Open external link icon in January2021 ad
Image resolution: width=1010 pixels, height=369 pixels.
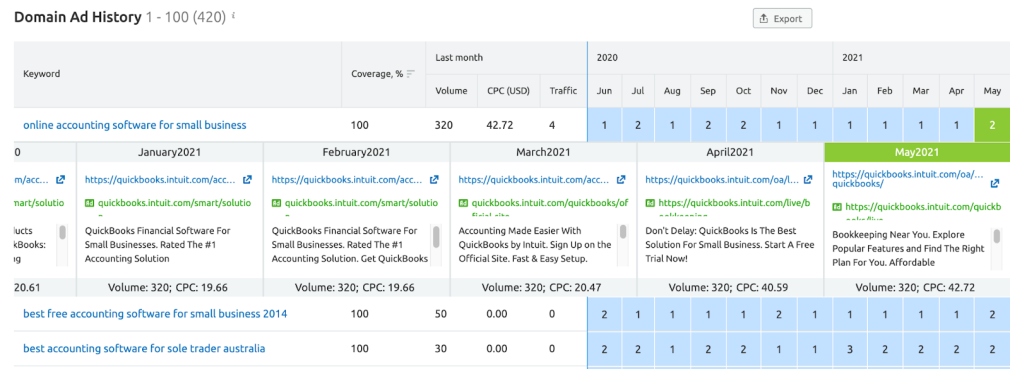click(x=247, y=180)
